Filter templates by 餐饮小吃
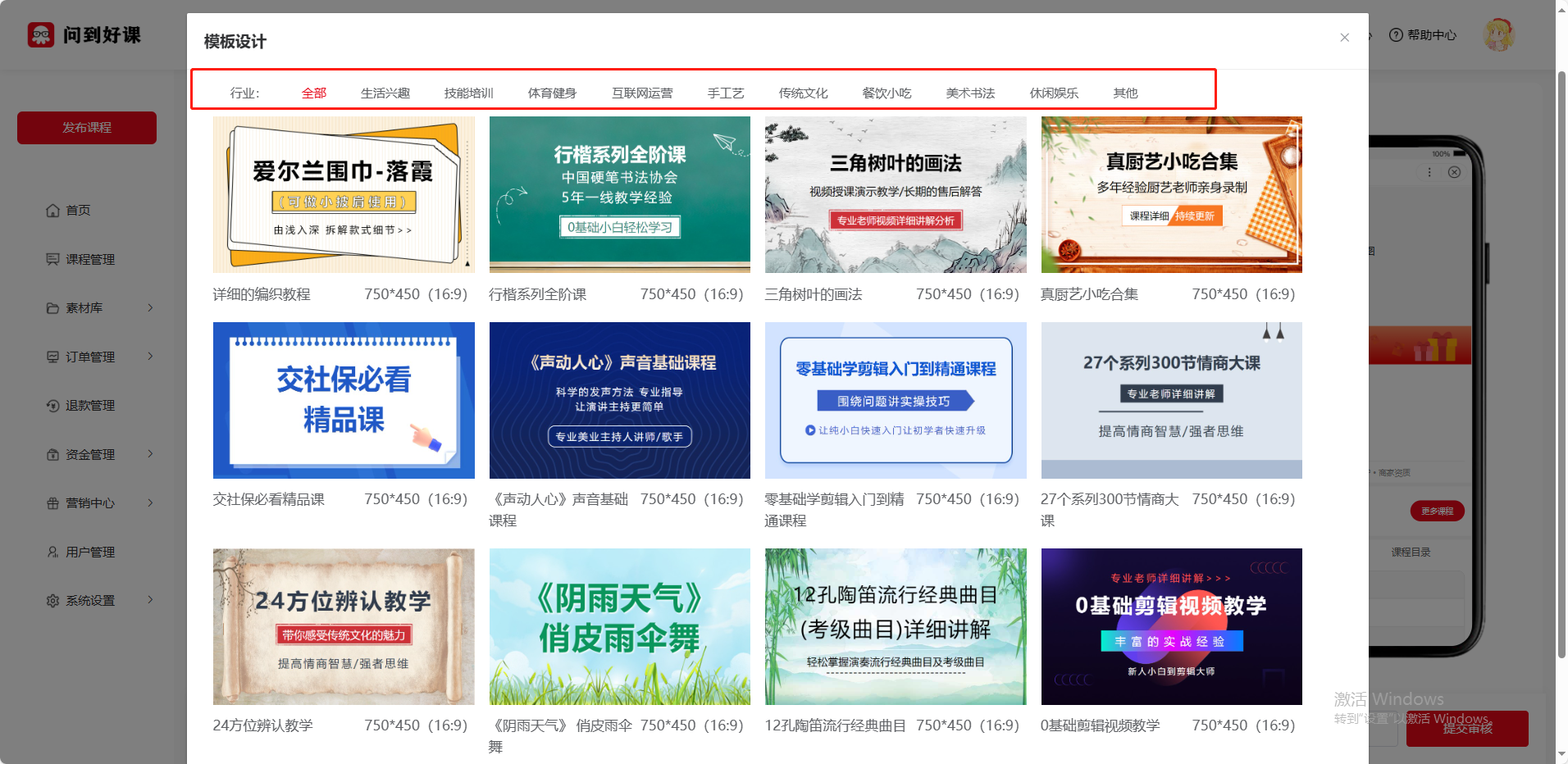The image size is (1568, 764). (887, 93)
